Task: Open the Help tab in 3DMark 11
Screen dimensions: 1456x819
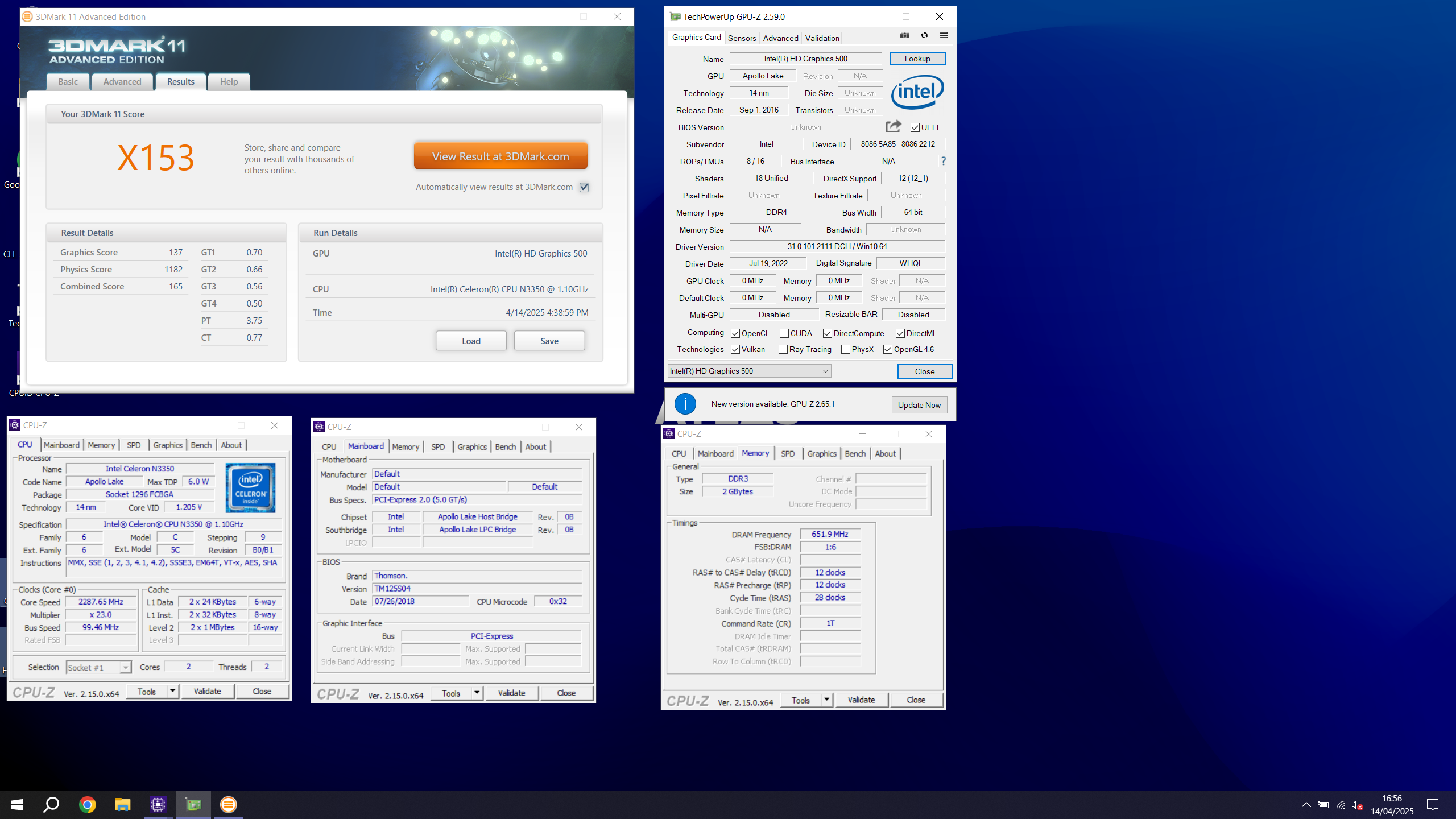Action: click(x=229, y=82)
